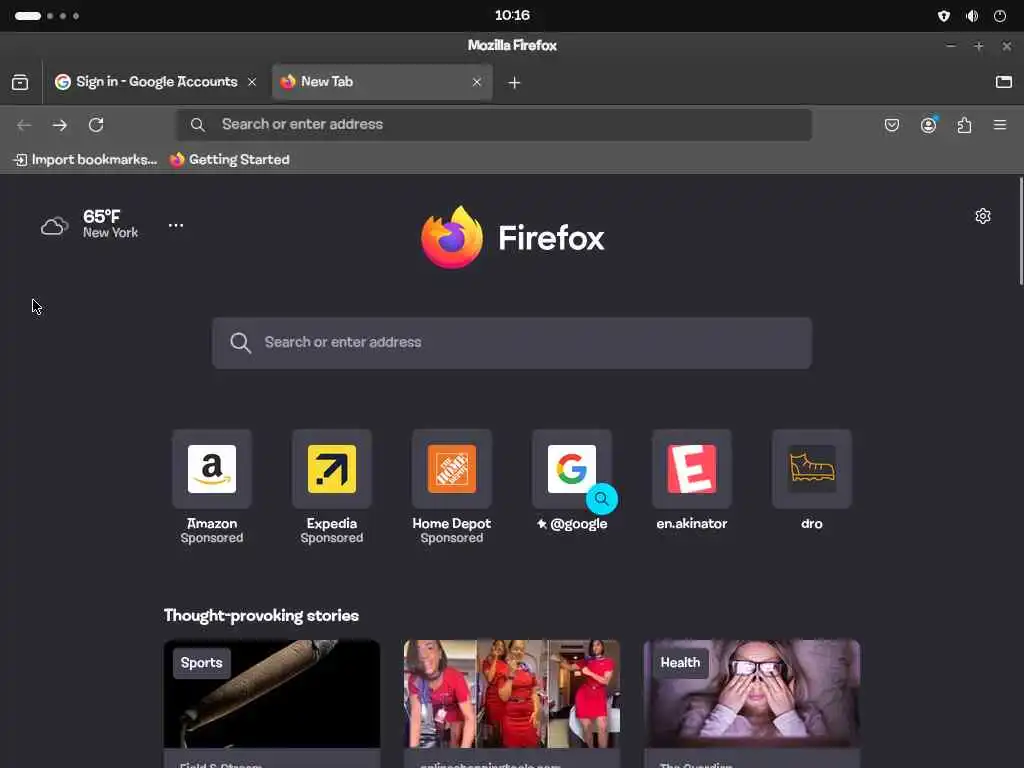Screen dimensions: 1024x768
Task: Open the Health story thumbnail
Action: [752, 694]
